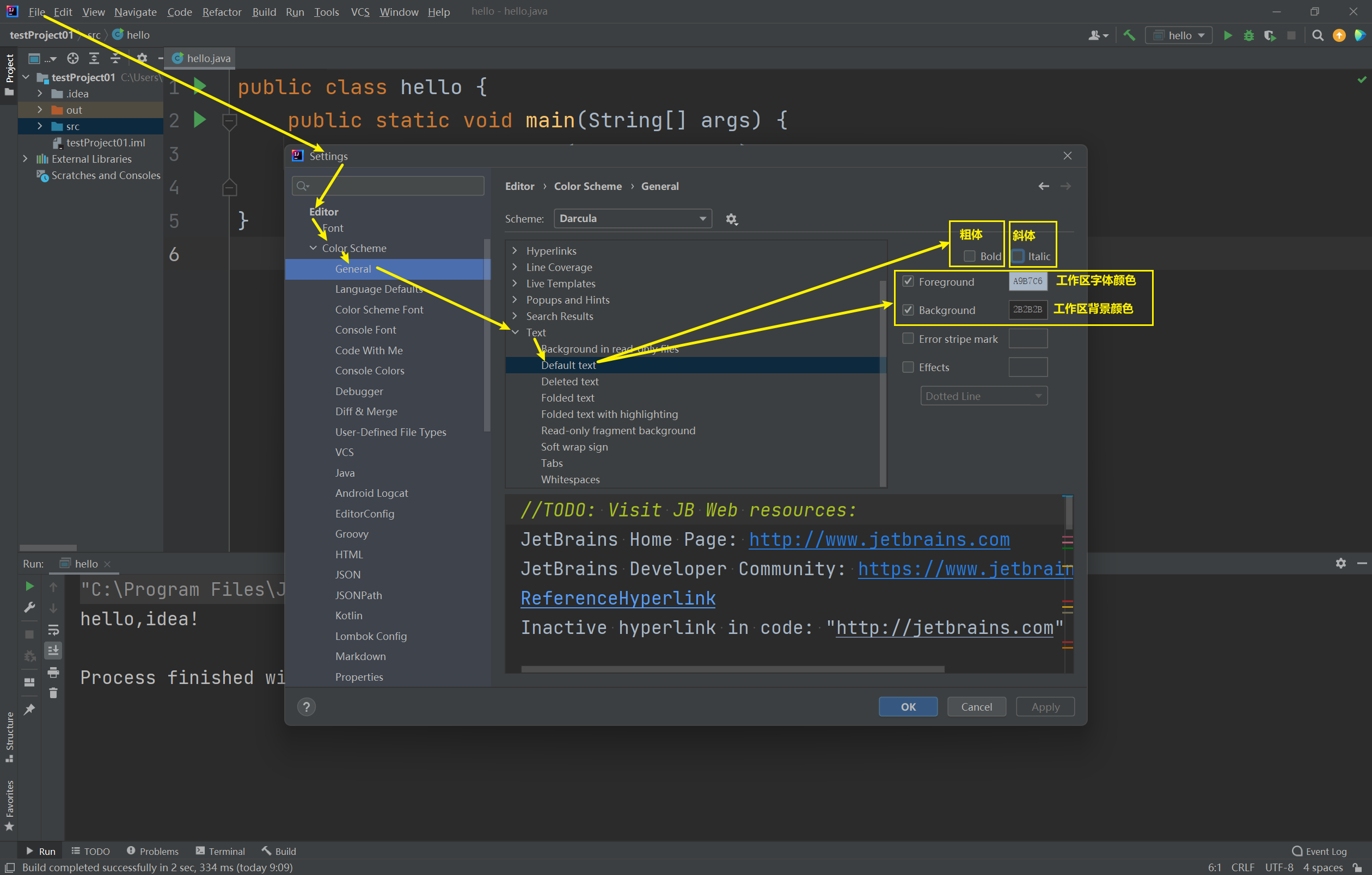Viewport: 1372px width, 875px height.
Task: Click the green Run button in toolbar
Action: coord(1228,35)
